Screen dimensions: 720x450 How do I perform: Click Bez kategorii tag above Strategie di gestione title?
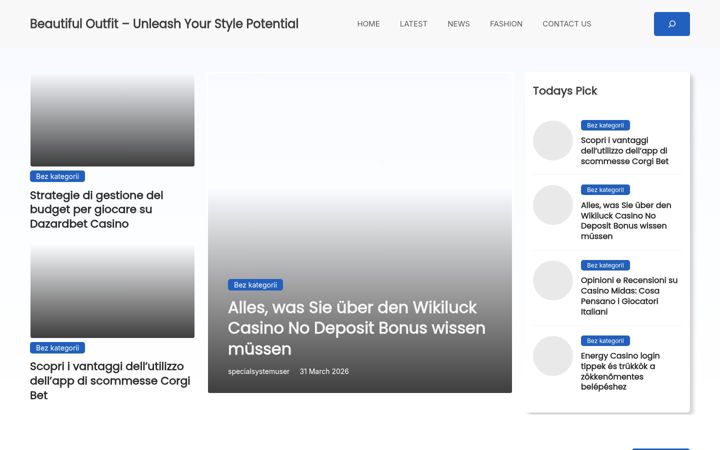(57, 176)
